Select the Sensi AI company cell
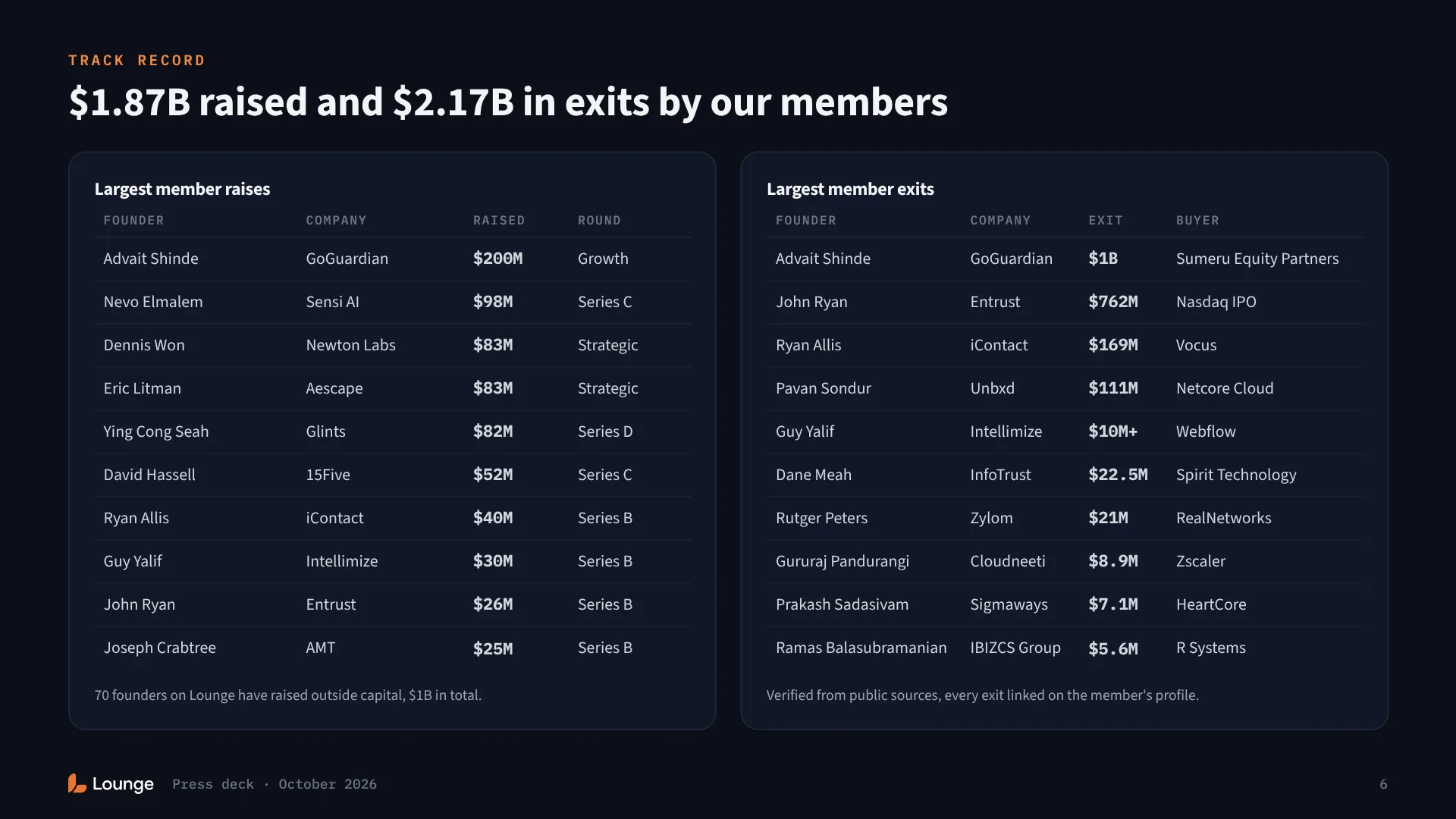 point(332,302)
